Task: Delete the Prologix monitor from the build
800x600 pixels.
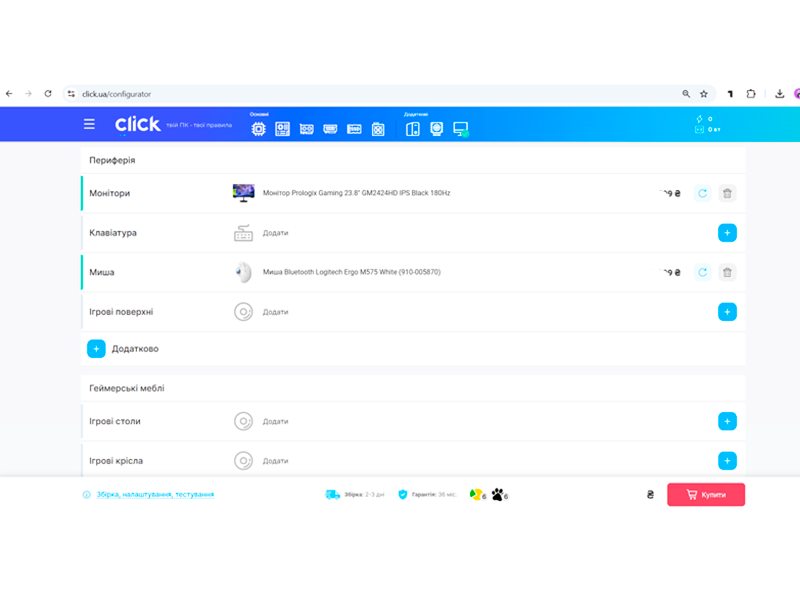Action: click(727, 193)
